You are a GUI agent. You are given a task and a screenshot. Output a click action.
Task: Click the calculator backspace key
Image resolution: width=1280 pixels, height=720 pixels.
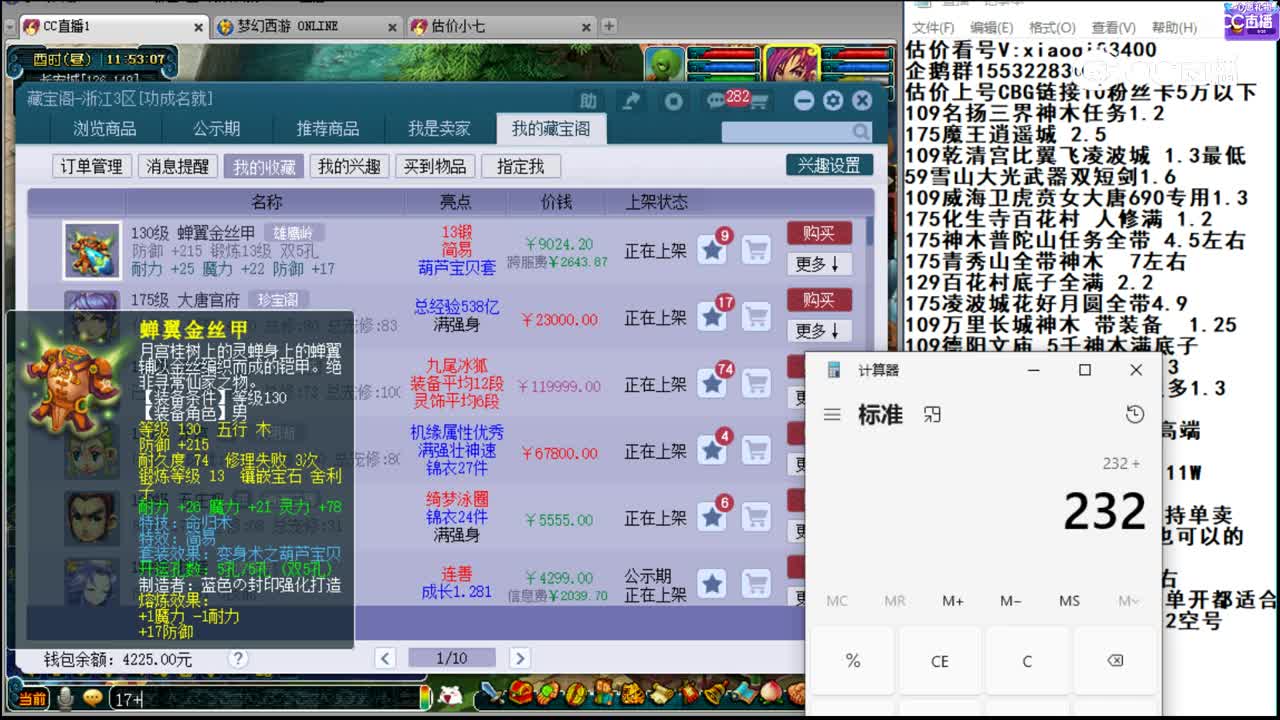point(1114,661)
